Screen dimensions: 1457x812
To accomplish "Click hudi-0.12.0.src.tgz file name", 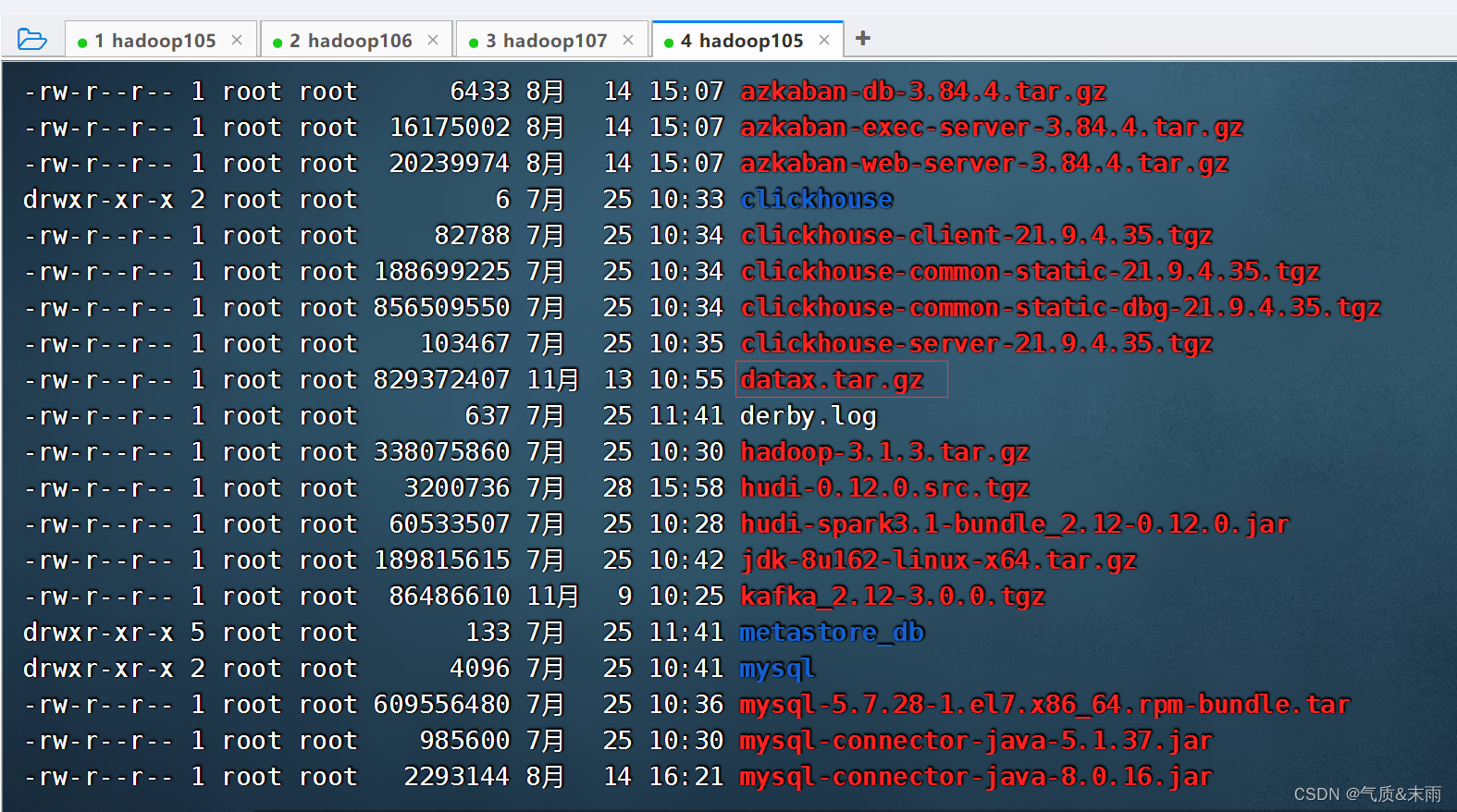I will click(x=885, y=488).
